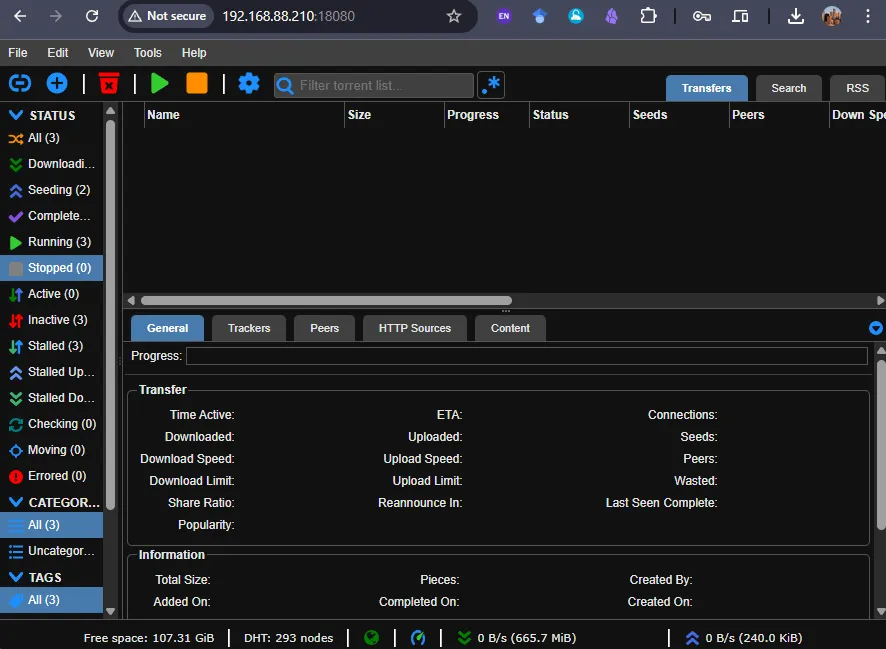Open the RSS tab
Image resolution: width=886 pixels, height=649 pixels.
tap(857, 88)
